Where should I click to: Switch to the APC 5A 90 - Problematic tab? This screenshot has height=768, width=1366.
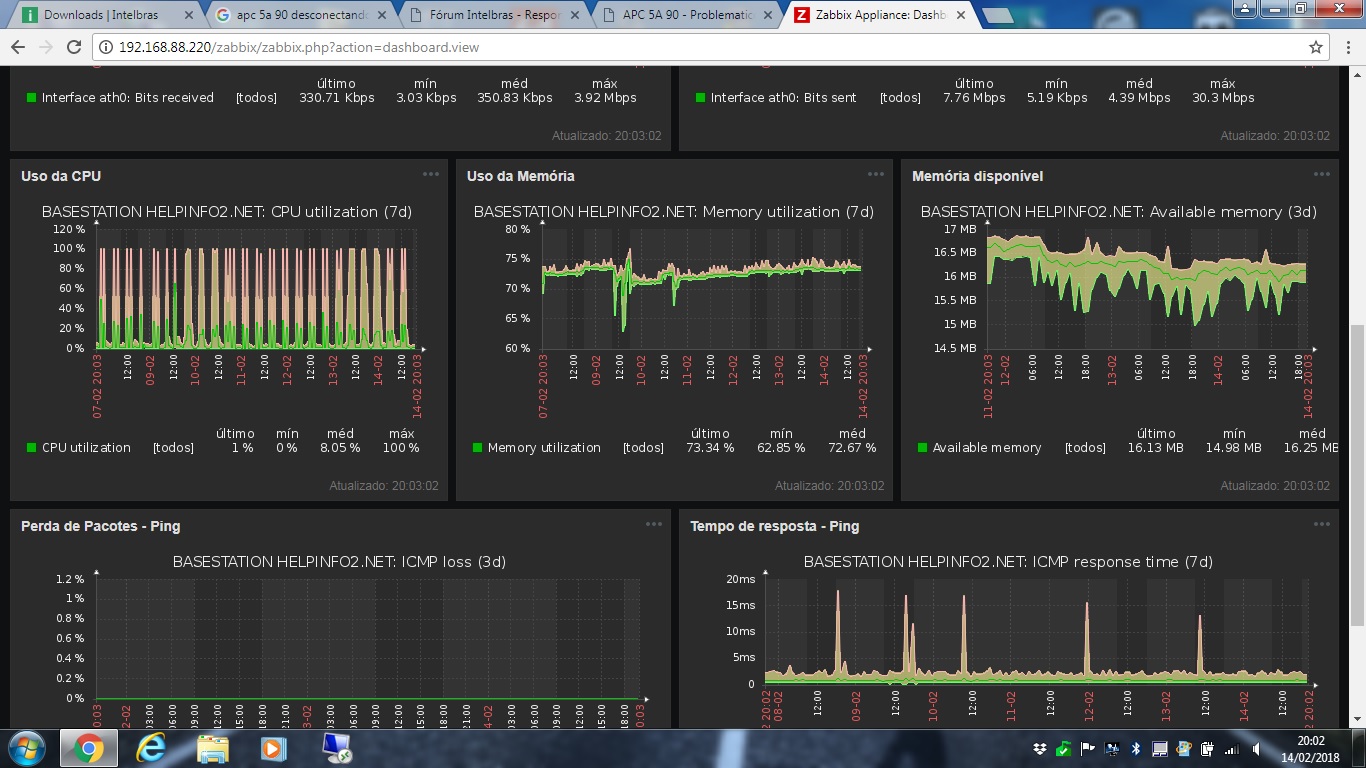click(x=686, y=15)
